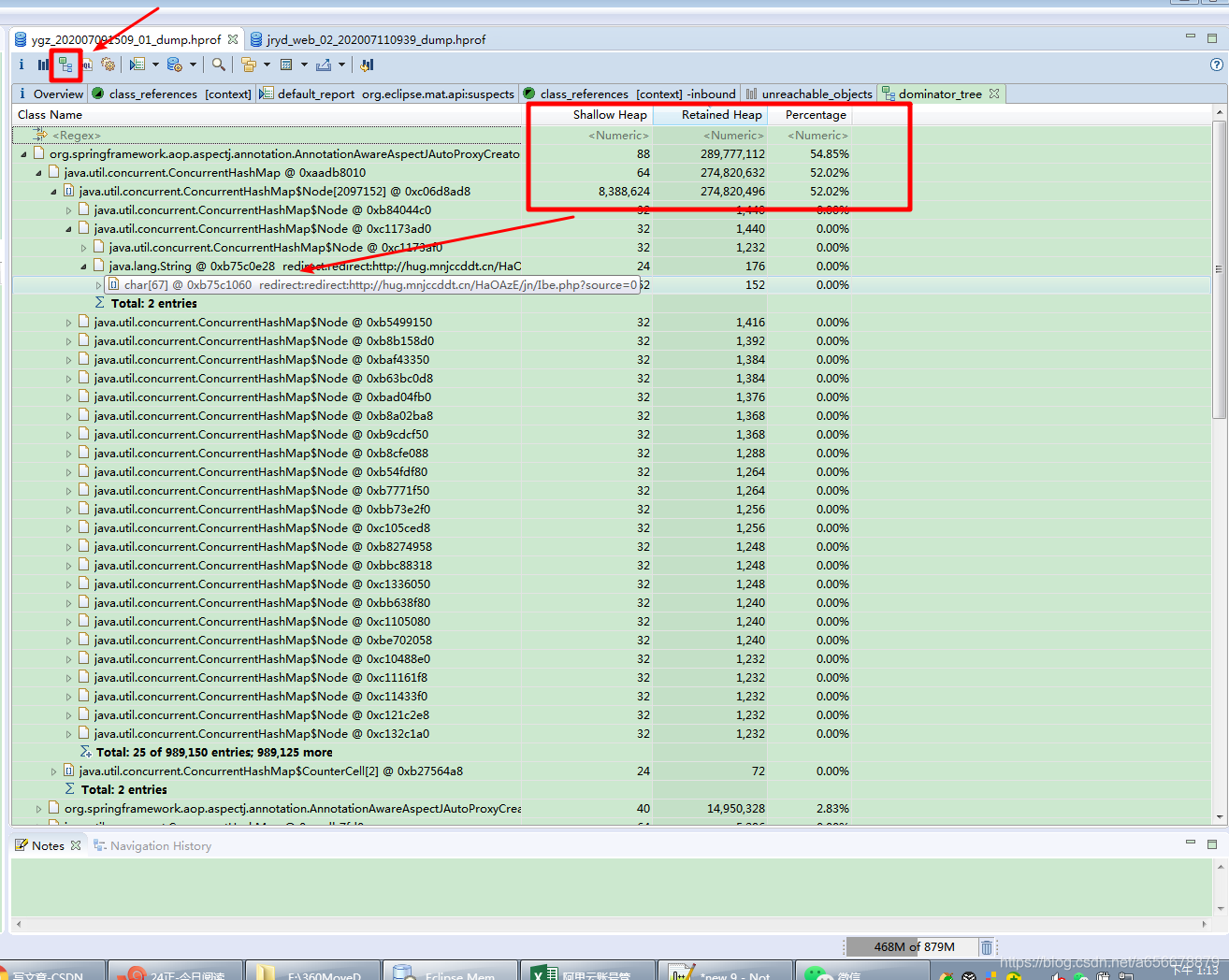Open unreachable_objects tab
This screenshot has width=1229, height=980.
tap(809, 94)
